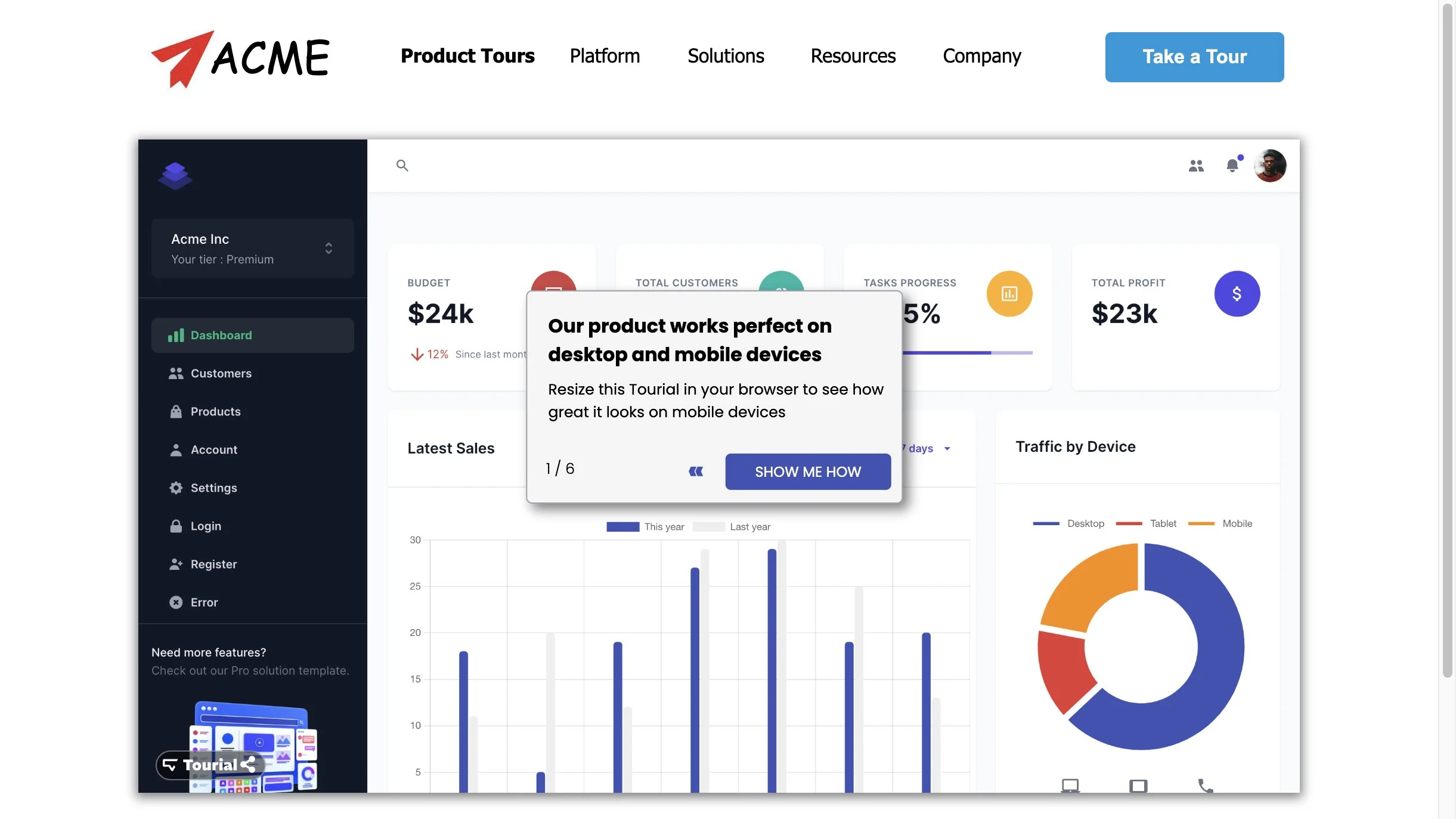Screen dimensions: 1456x819
Task: Open Account in the sidebar
Action: pyautogui.click(x=253, y=450)
